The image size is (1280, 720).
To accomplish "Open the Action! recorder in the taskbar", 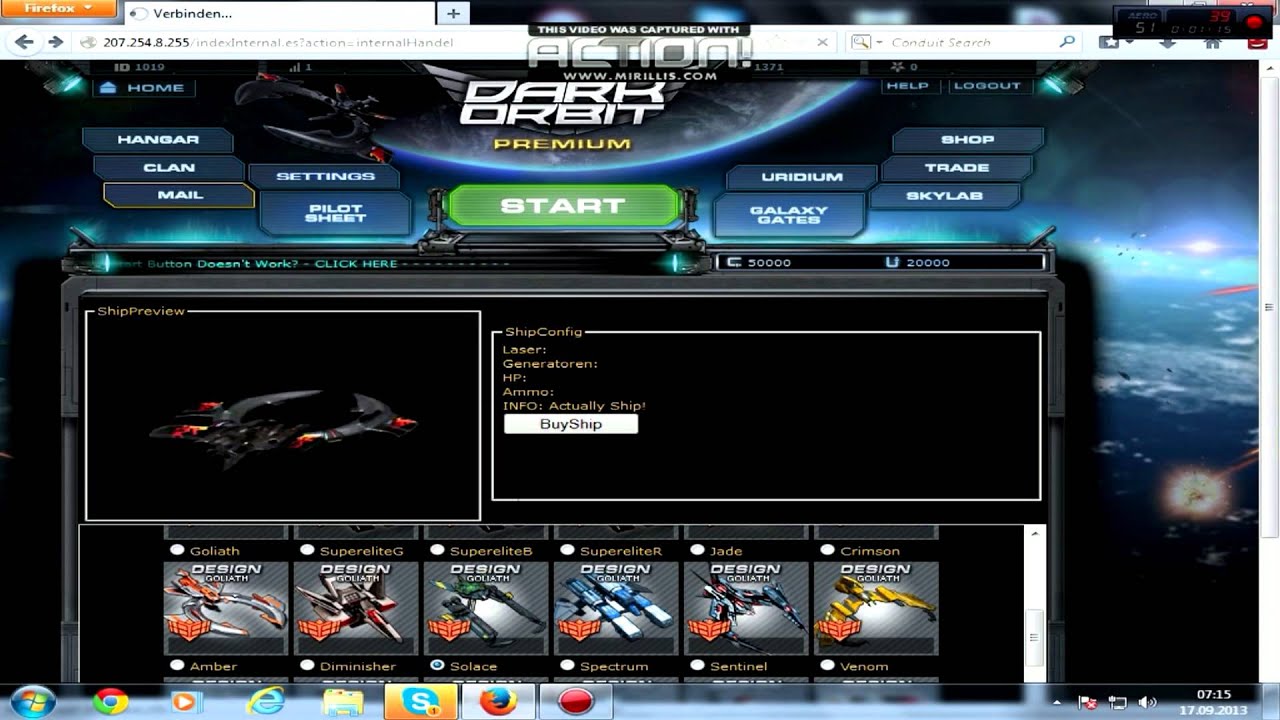I will point(576,701).
